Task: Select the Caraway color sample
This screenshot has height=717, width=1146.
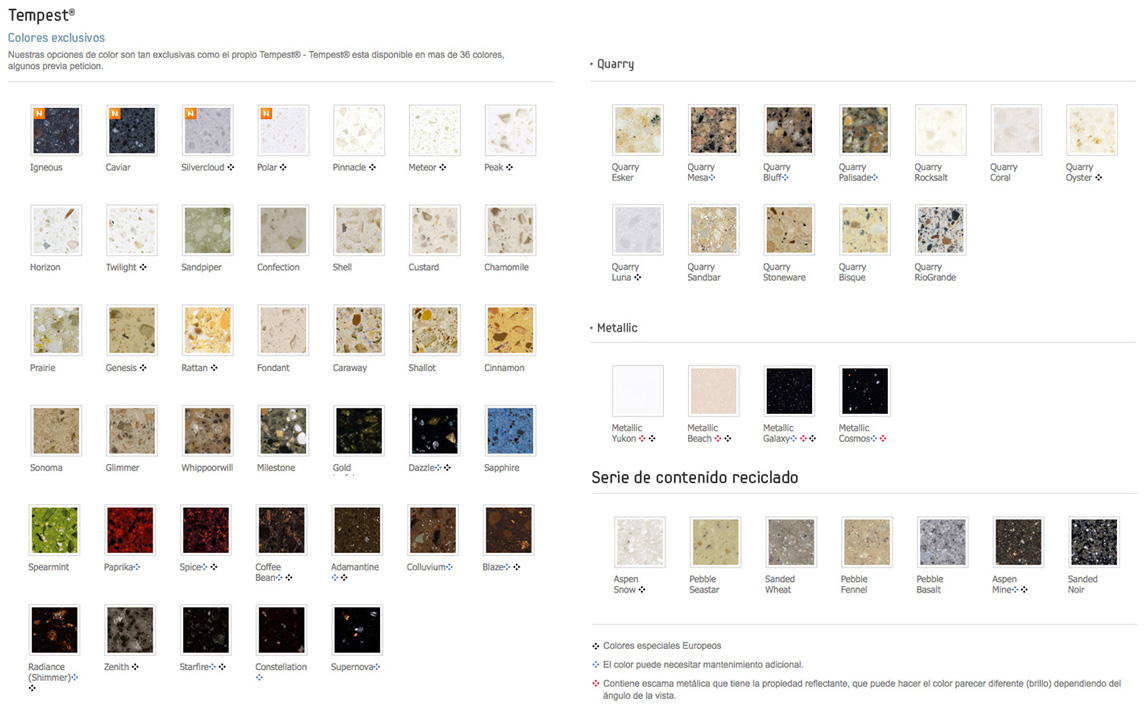Action: (359, 330)
